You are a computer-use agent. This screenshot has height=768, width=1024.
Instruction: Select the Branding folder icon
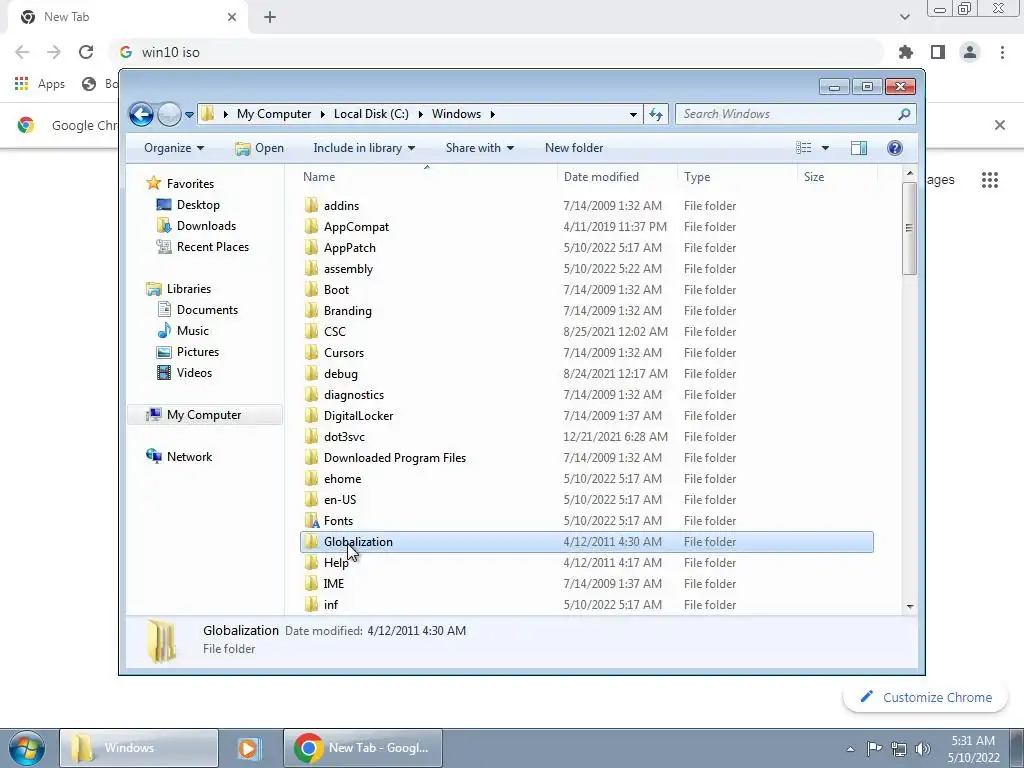tap(312, 311)
